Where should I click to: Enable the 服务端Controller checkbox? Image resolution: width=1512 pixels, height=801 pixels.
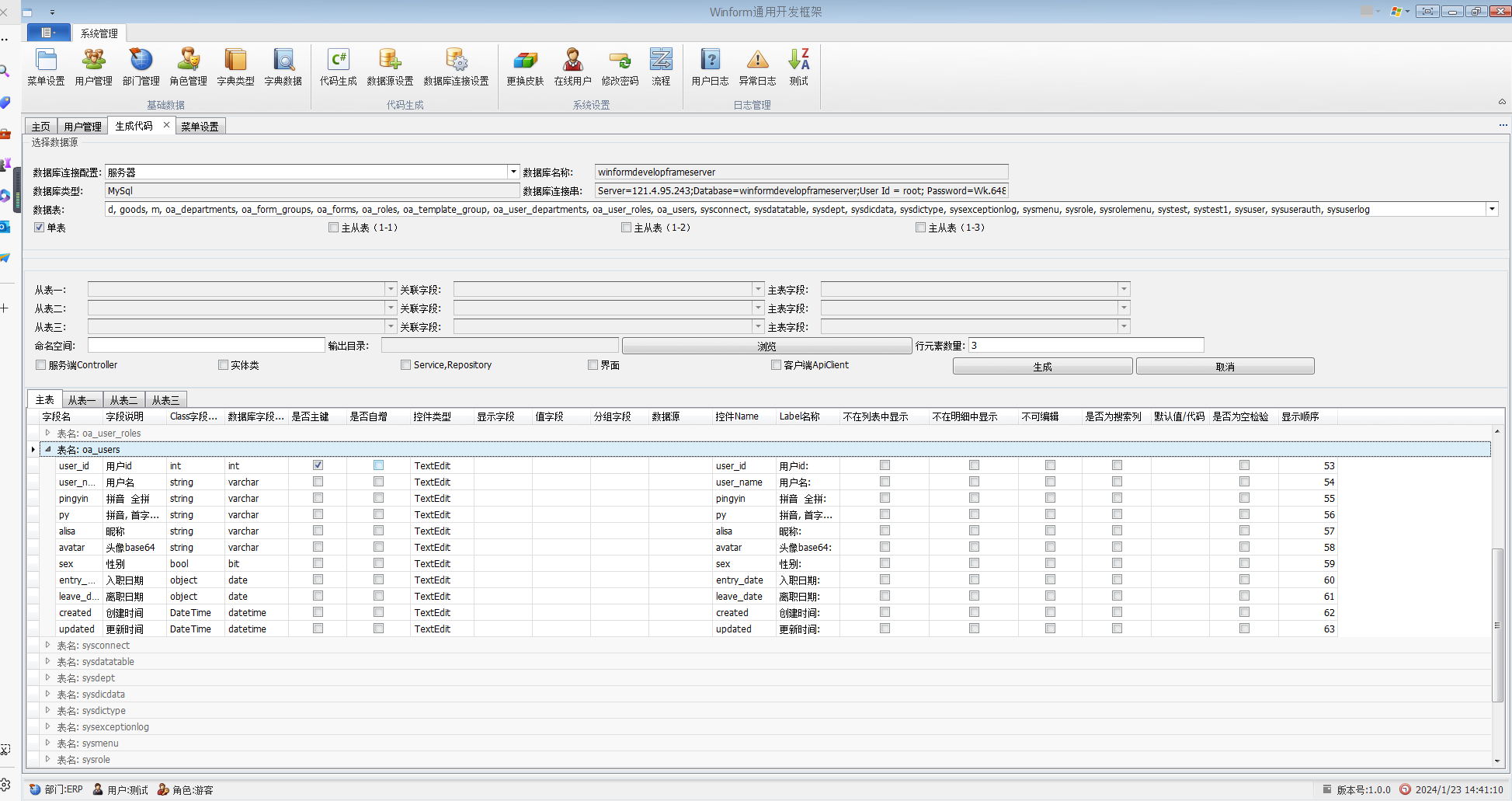point(41,365)
